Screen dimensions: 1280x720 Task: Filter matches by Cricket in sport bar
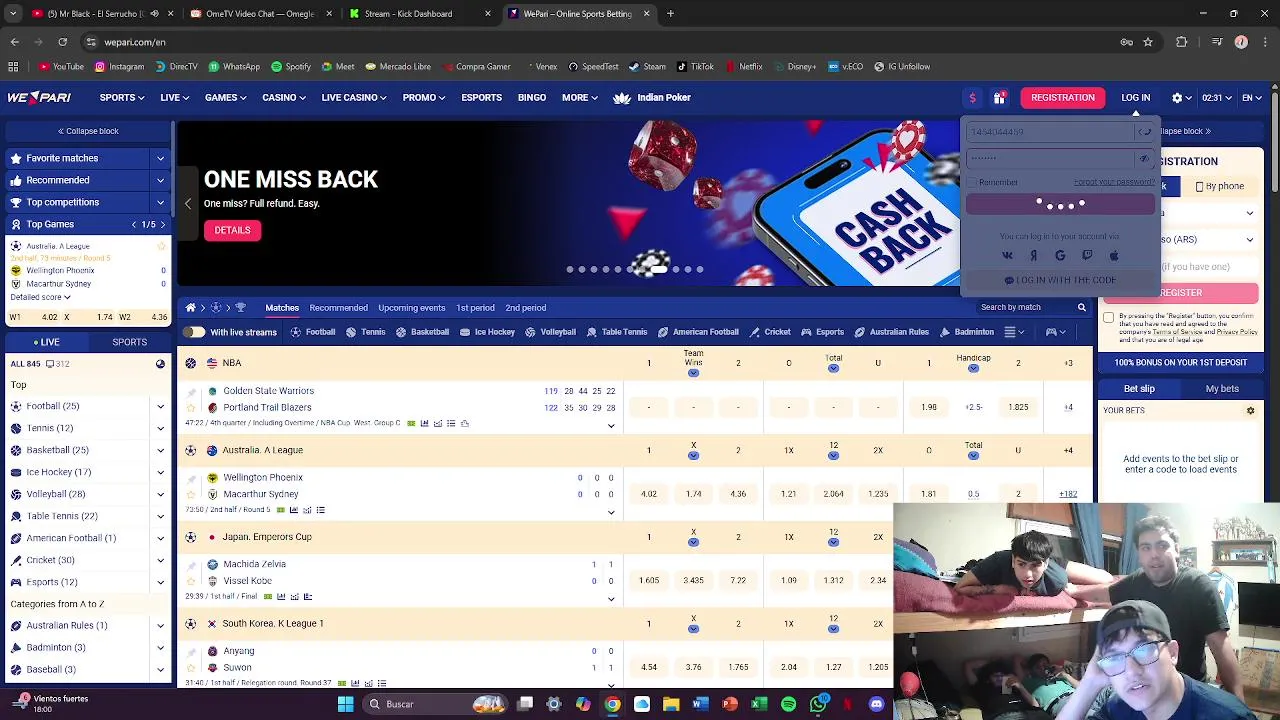770,332
